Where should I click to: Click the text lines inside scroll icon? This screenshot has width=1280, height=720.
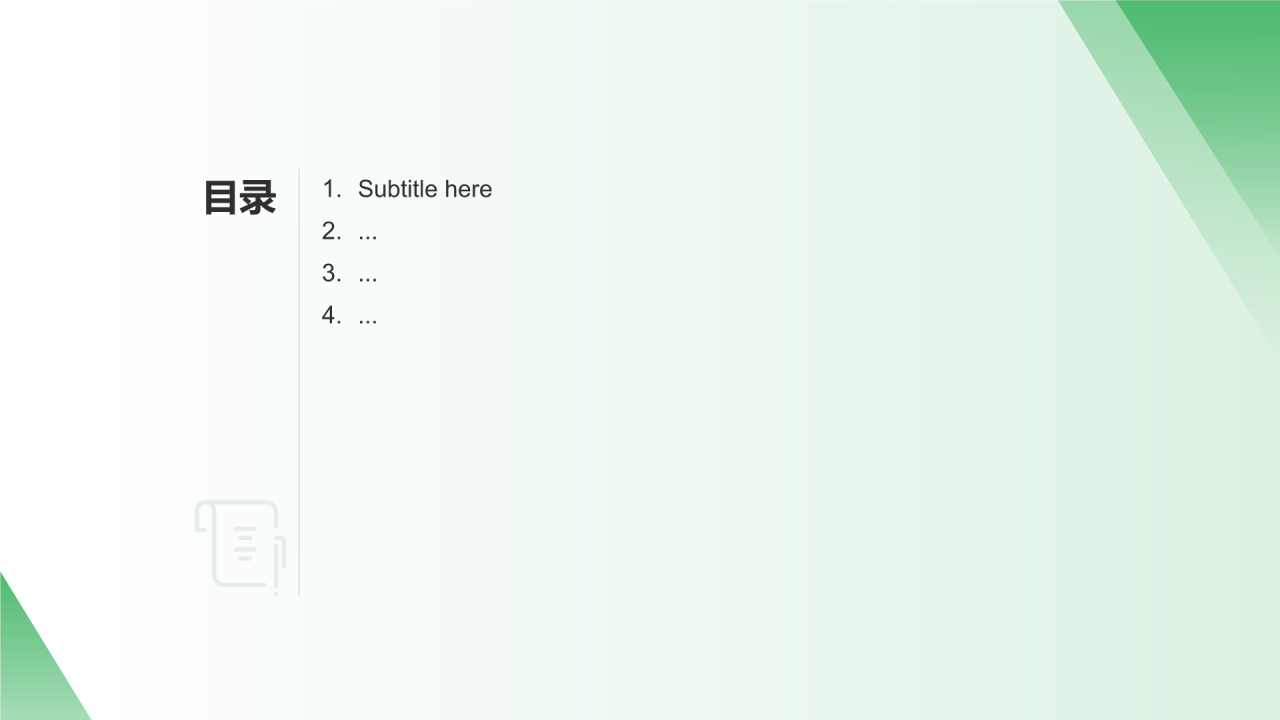(245, 543)
